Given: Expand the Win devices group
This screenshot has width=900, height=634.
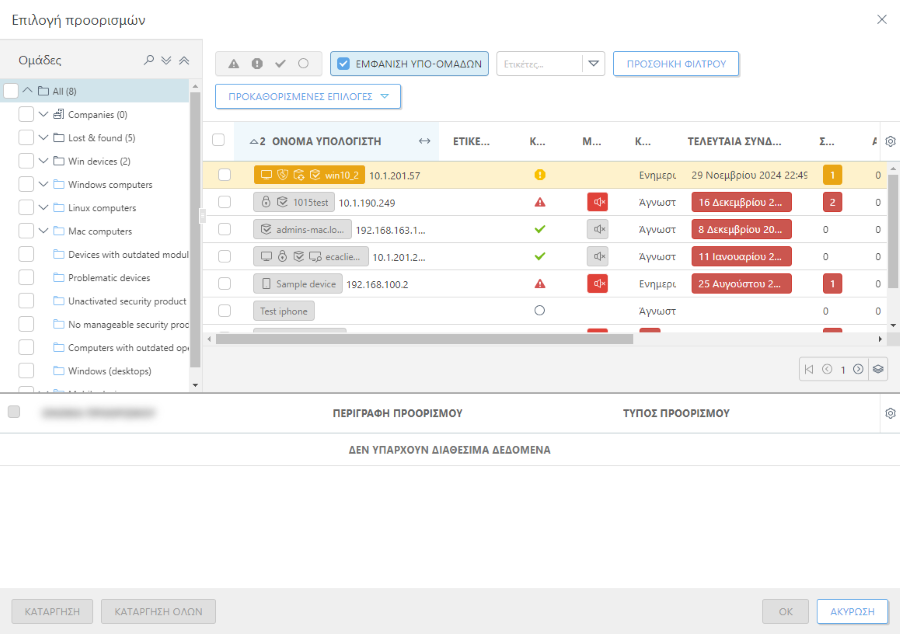Looking at the screenshot, I should (x=44, y=161).
